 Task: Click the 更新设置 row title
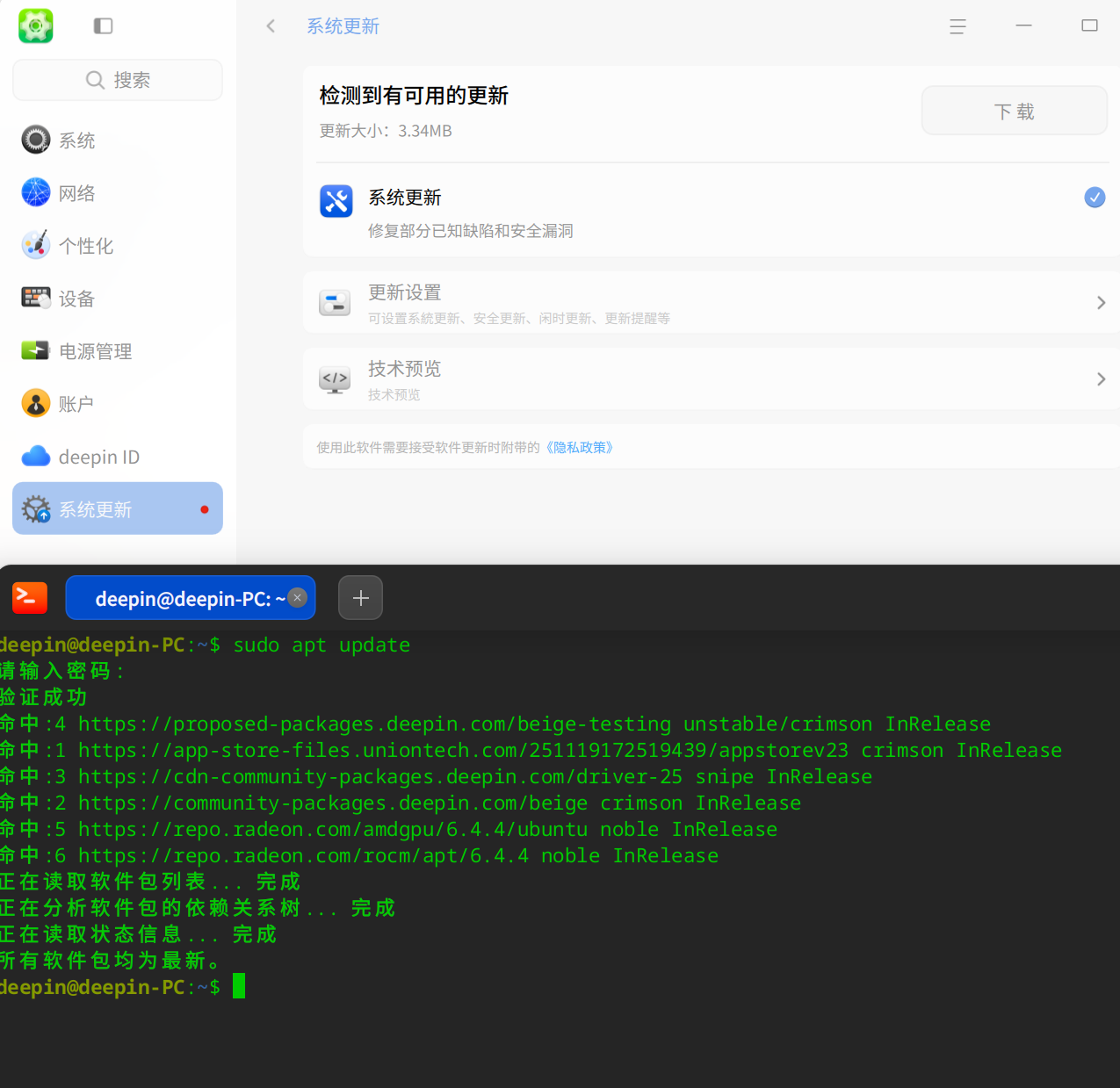click(404, 292)
